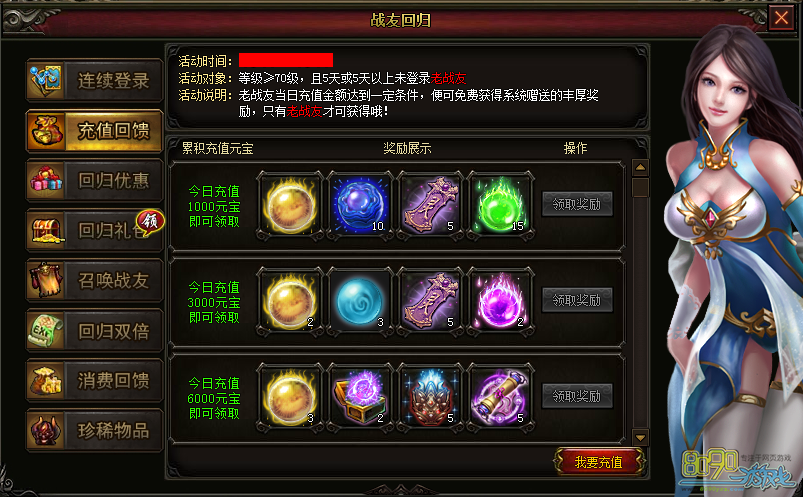Claim the reward for 1000元宝 recharge
This screenshot has width=803, height=497.
click(577, 204)
